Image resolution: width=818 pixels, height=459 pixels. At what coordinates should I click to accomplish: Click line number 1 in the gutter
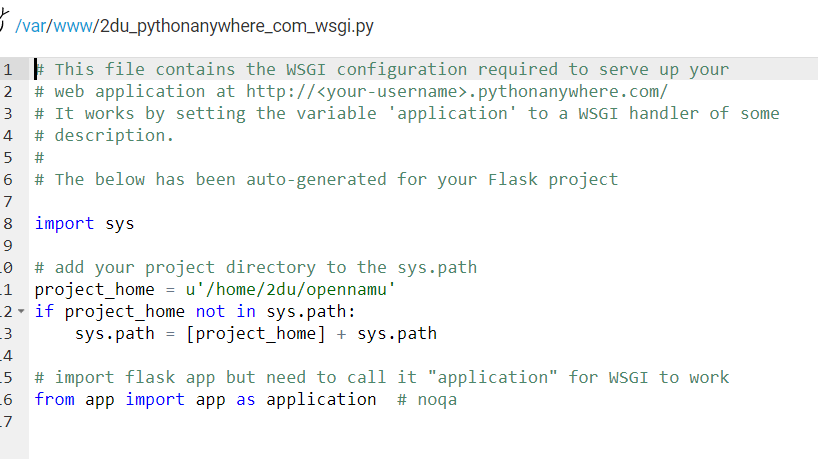coord(8,70)
